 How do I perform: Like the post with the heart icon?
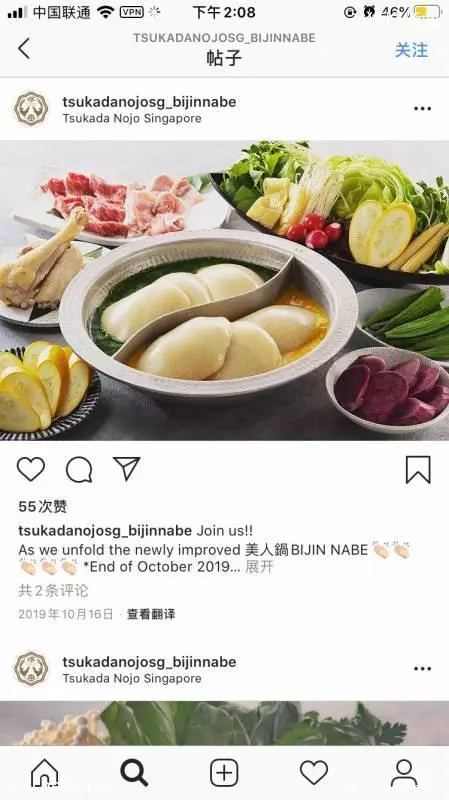tap(31, 469)
